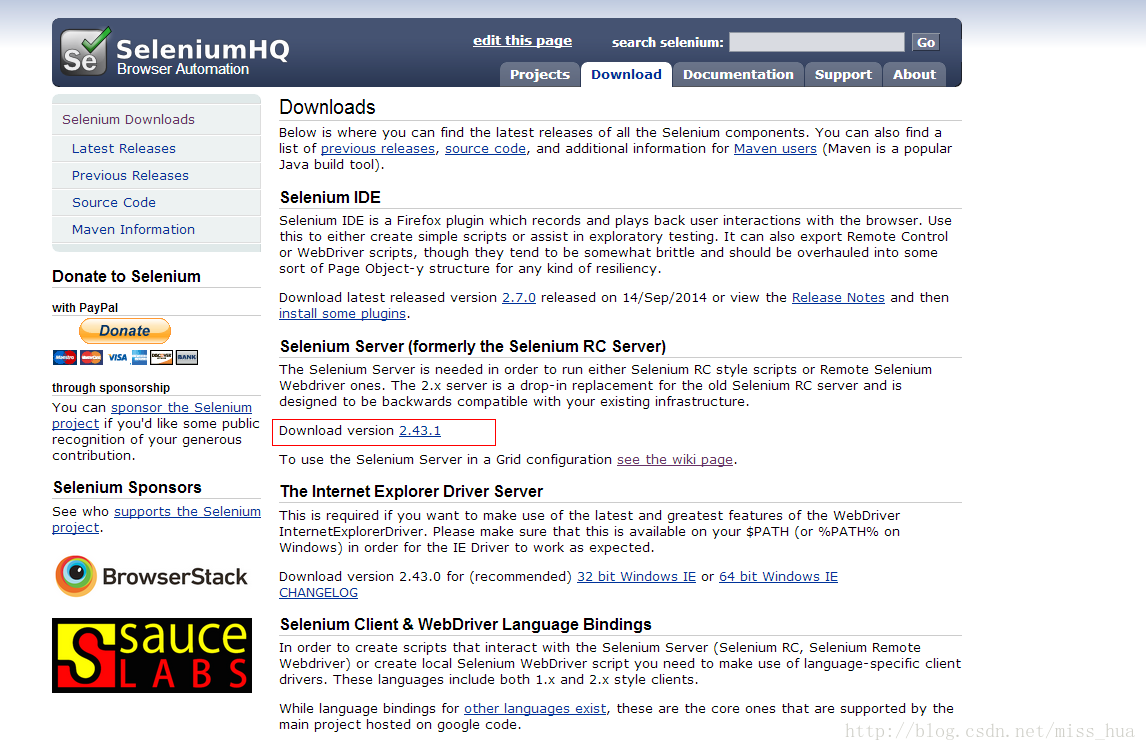This screenshot has height=751, width=1146.
Task: Click the 'Selenium Sponsors' heading
Action: tap(127, 487)
